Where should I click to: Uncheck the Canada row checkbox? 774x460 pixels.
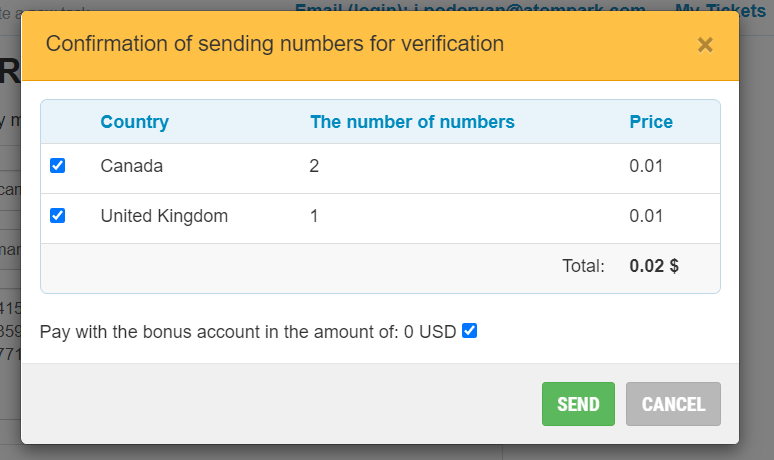coord(58,166)
